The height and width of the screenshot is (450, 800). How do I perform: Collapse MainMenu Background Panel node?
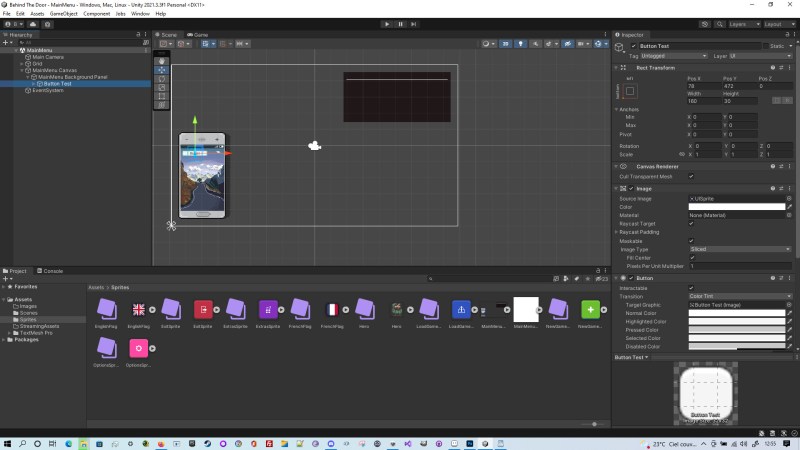coord(28,77)
